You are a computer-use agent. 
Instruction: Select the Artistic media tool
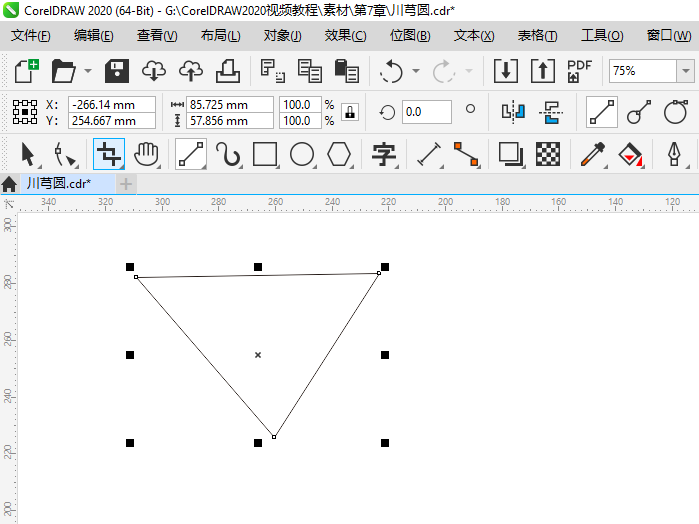pos(228,154)
